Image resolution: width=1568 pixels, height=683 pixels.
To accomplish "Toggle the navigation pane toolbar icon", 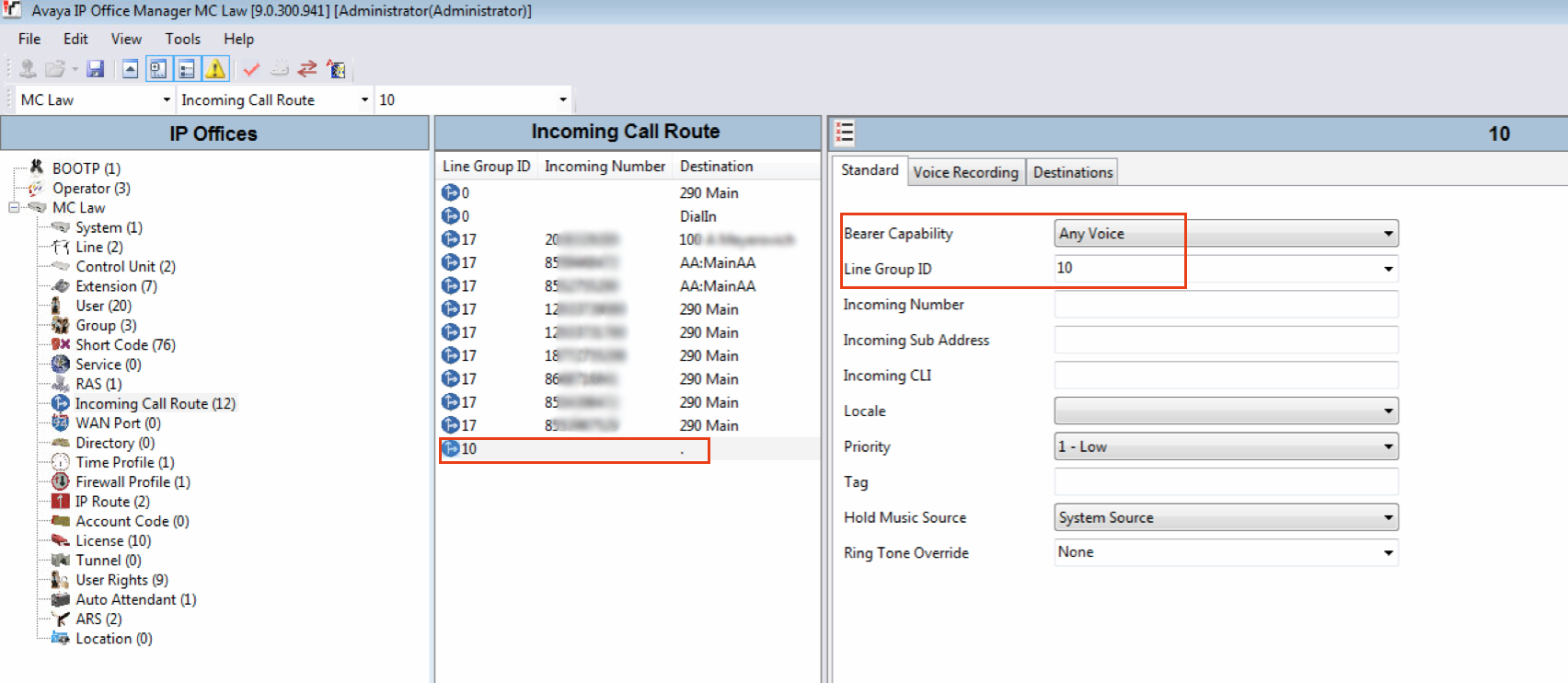I will coord(158,69).
